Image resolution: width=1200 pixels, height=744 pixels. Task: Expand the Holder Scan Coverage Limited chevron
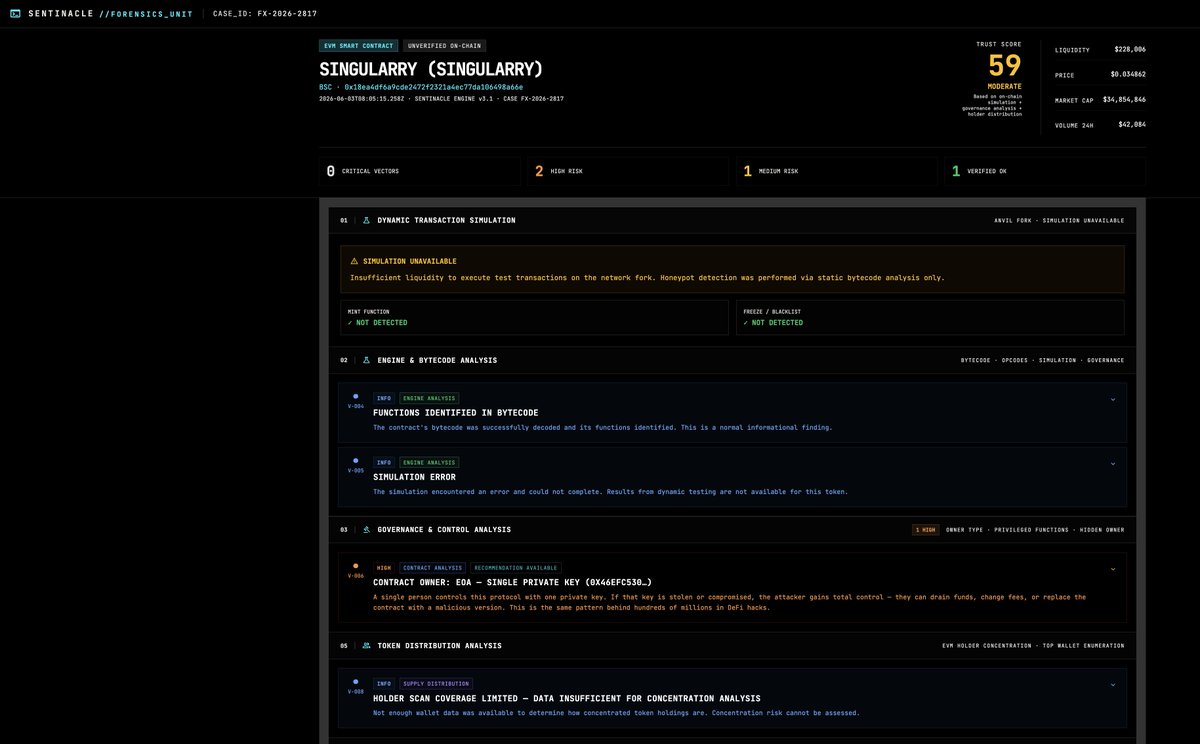(1113, 685)
